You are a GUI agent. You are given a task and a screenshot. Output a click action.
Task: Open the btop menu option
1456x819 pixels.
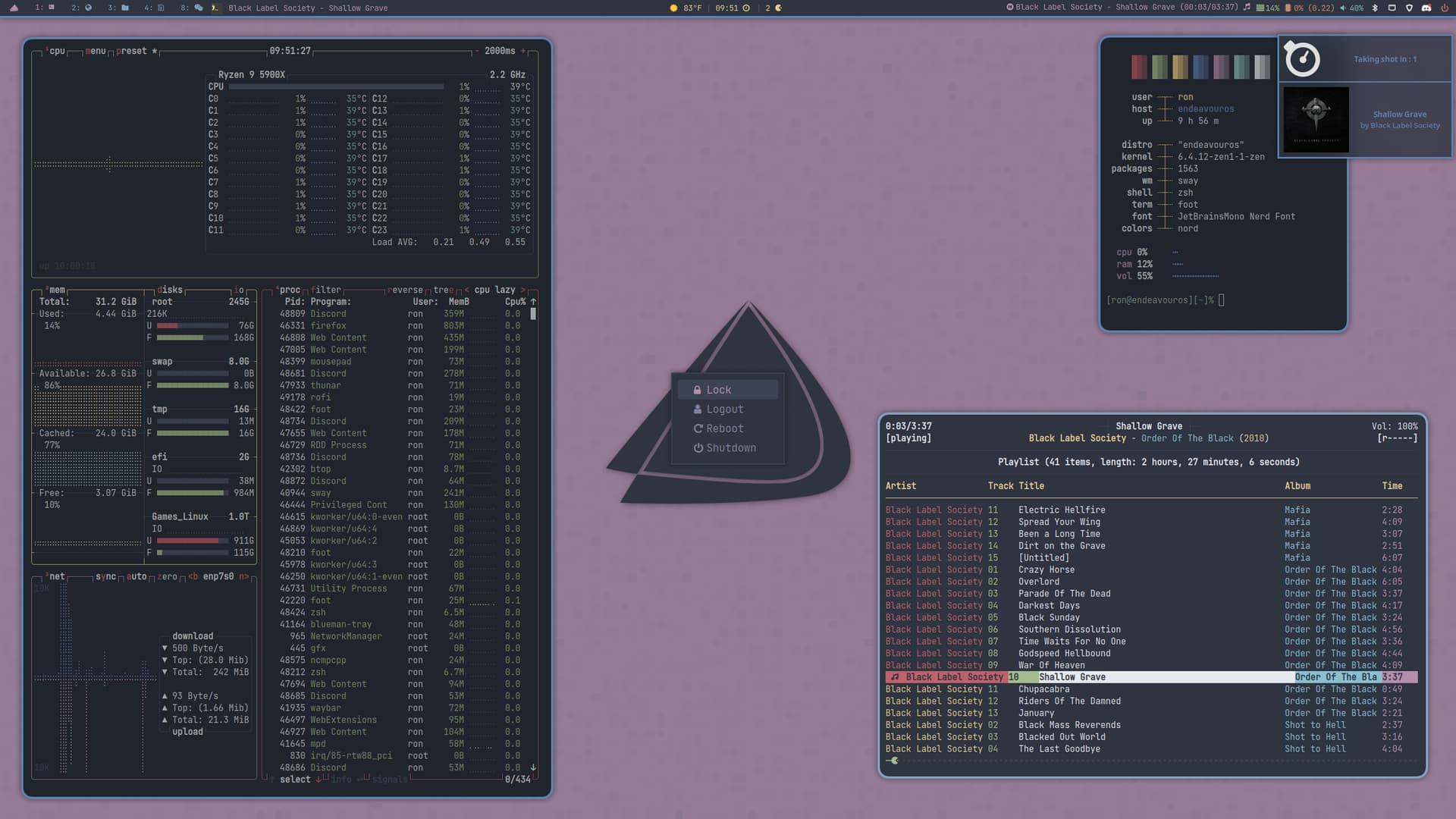pos(96,51)
